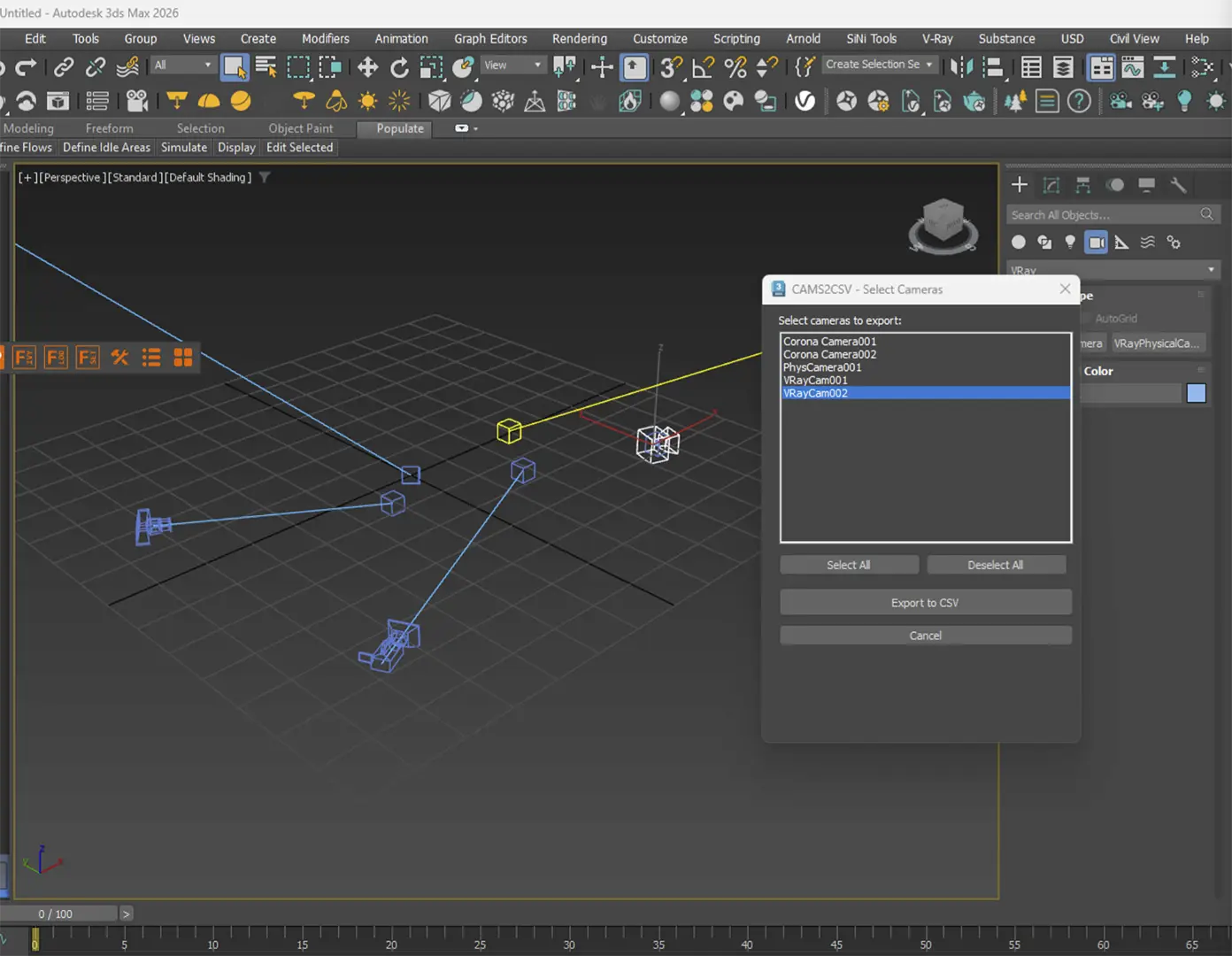Open the Modifiers menu
Screen dimensions: 1232x956
(x=326, y=39)
